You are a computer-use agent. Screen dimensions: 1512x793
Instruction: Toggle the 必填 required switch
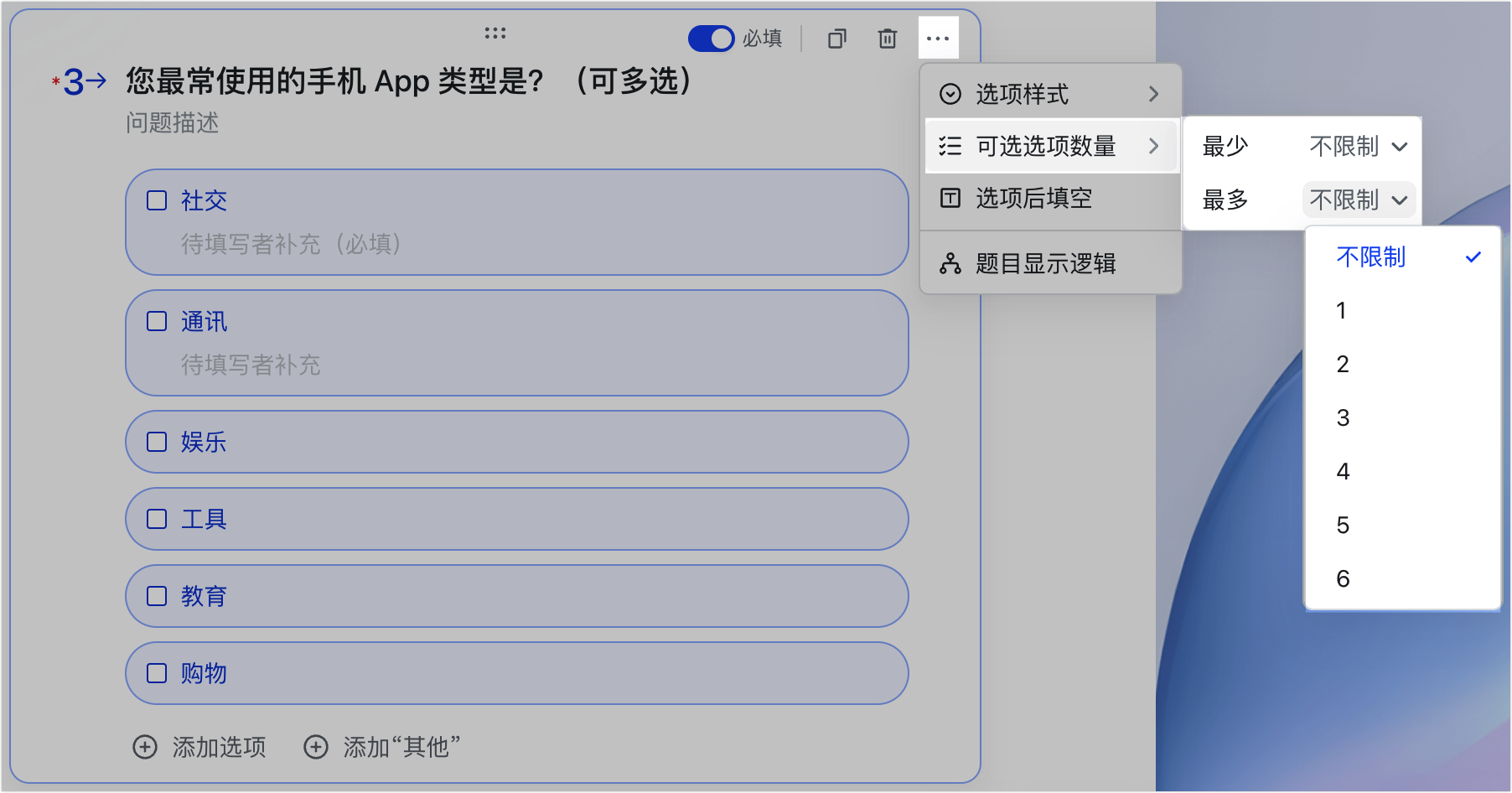(711, 39)
